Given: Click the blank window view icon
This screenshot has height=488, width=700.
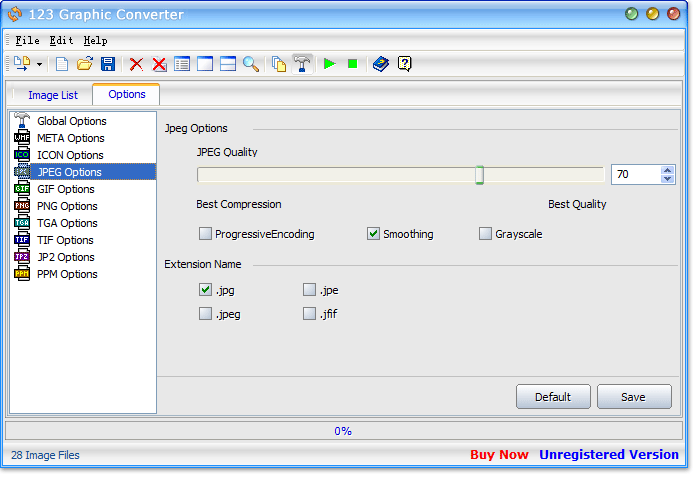Looking at the screenshot, I should pyautogui.click(x=205, y=64).
